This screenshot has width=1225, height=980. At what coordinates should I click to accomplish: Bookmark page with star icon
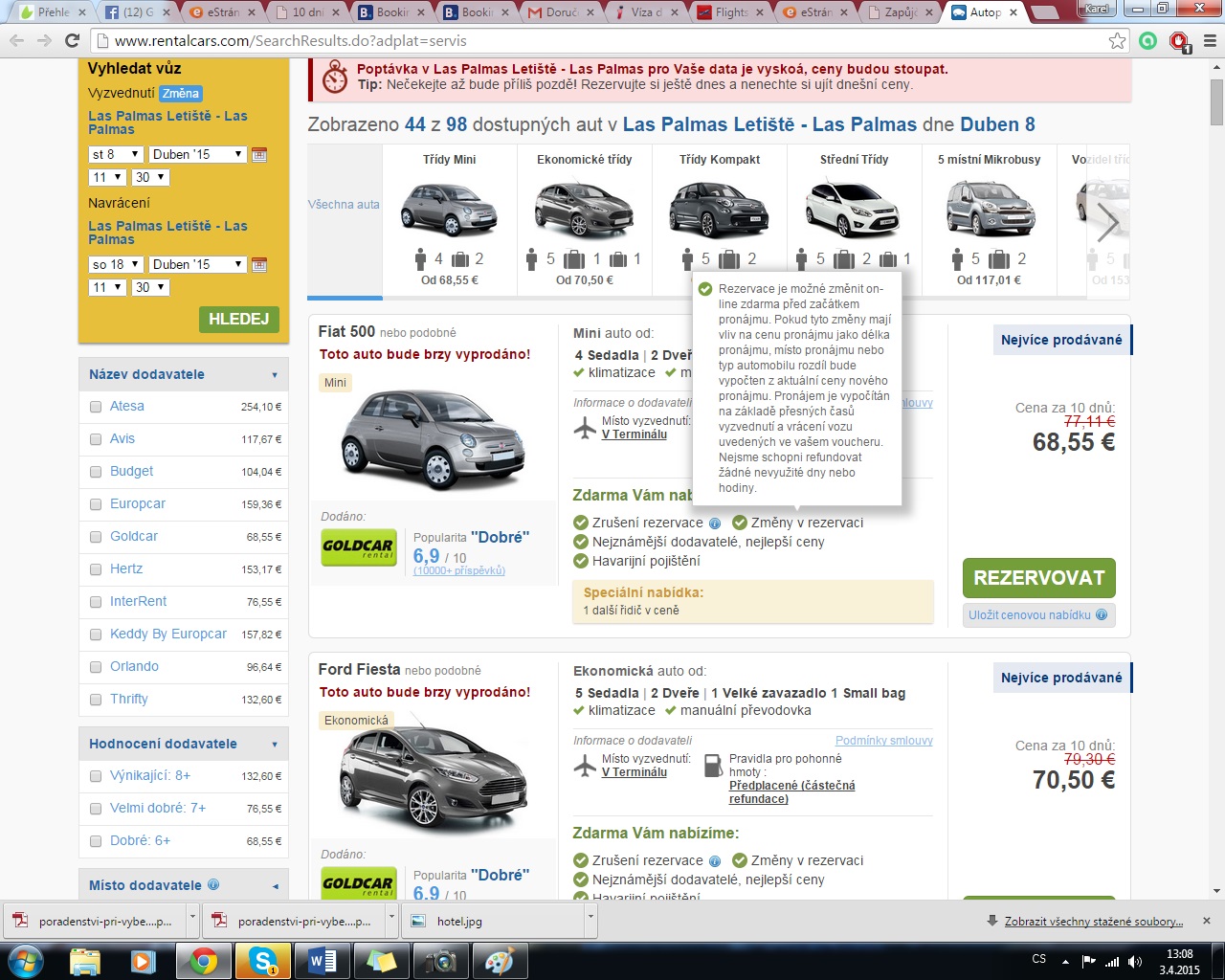tap(1117, 41)
